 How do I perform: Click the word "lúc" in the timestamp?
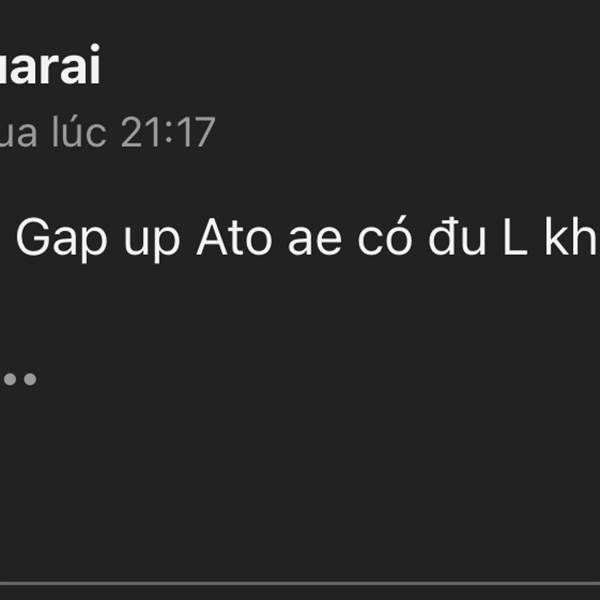(x=79, y=132)
